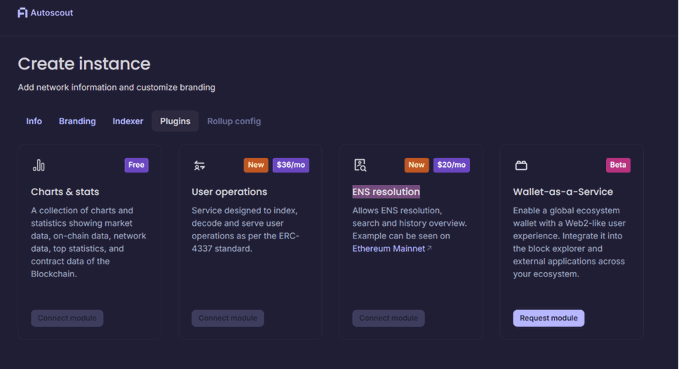The image size is (679, 369).
Task: Click the 'Add network information and customize branding' subtitle
Action: pos(116,87)
